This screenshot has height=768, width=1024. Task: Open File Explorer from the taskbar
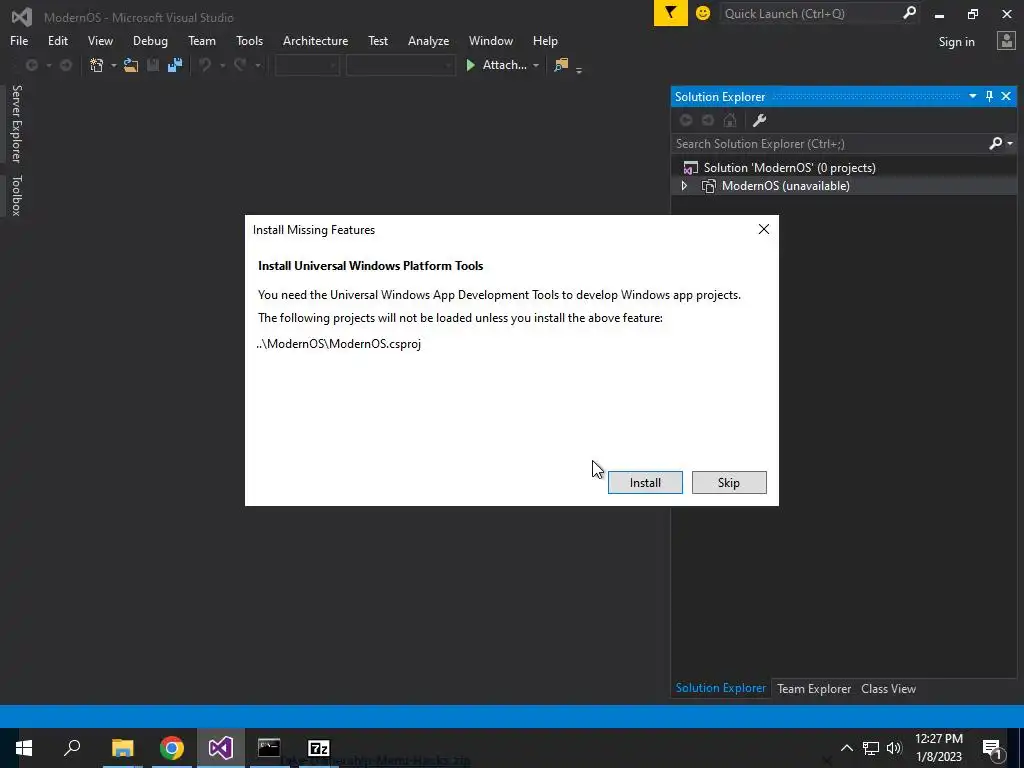122,748
